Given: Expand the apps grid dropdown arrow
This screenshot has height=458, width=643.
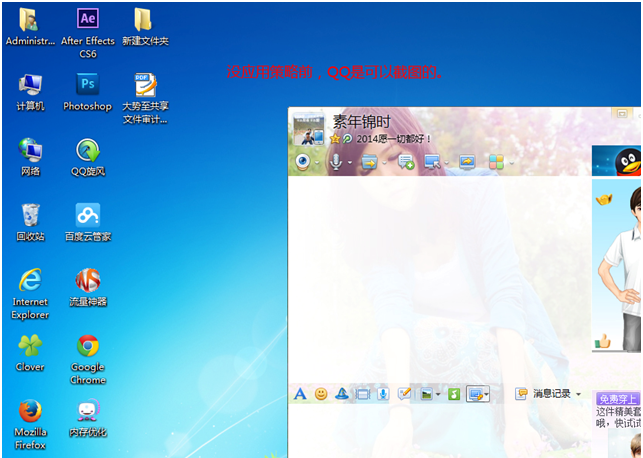Looking at the screenshot, I should tap(511, 162).
